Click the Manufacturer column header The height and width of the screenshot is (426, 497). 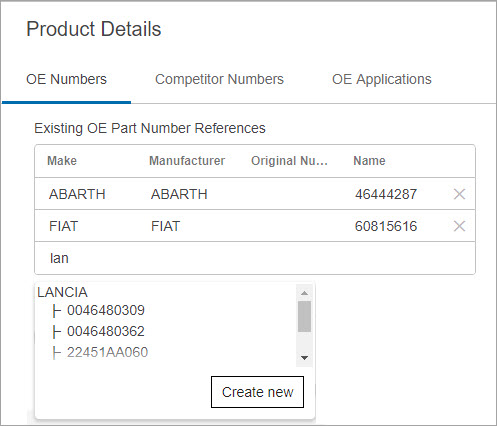(x=187, y=161)
